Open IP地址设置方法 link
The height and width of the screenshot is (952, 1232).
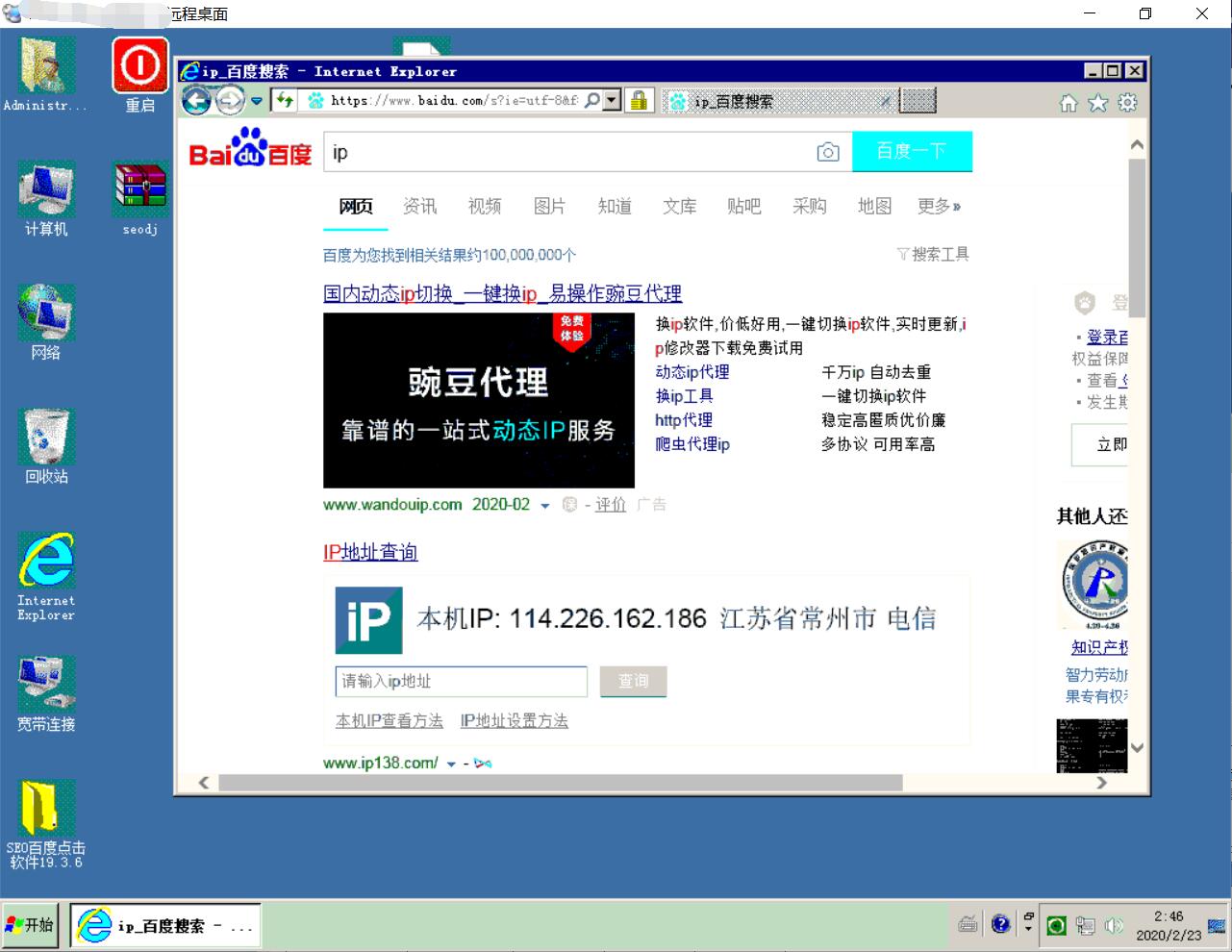click(x=515, y=720)
